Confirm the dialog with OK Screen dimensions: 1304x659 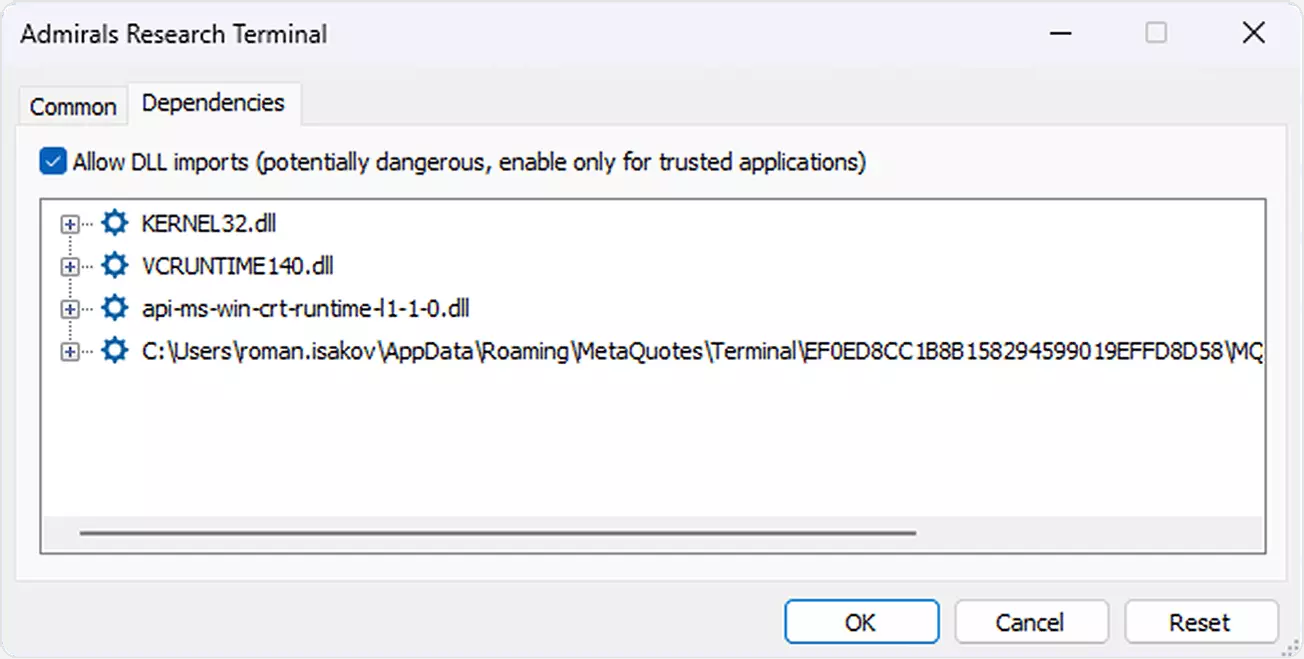861,622
